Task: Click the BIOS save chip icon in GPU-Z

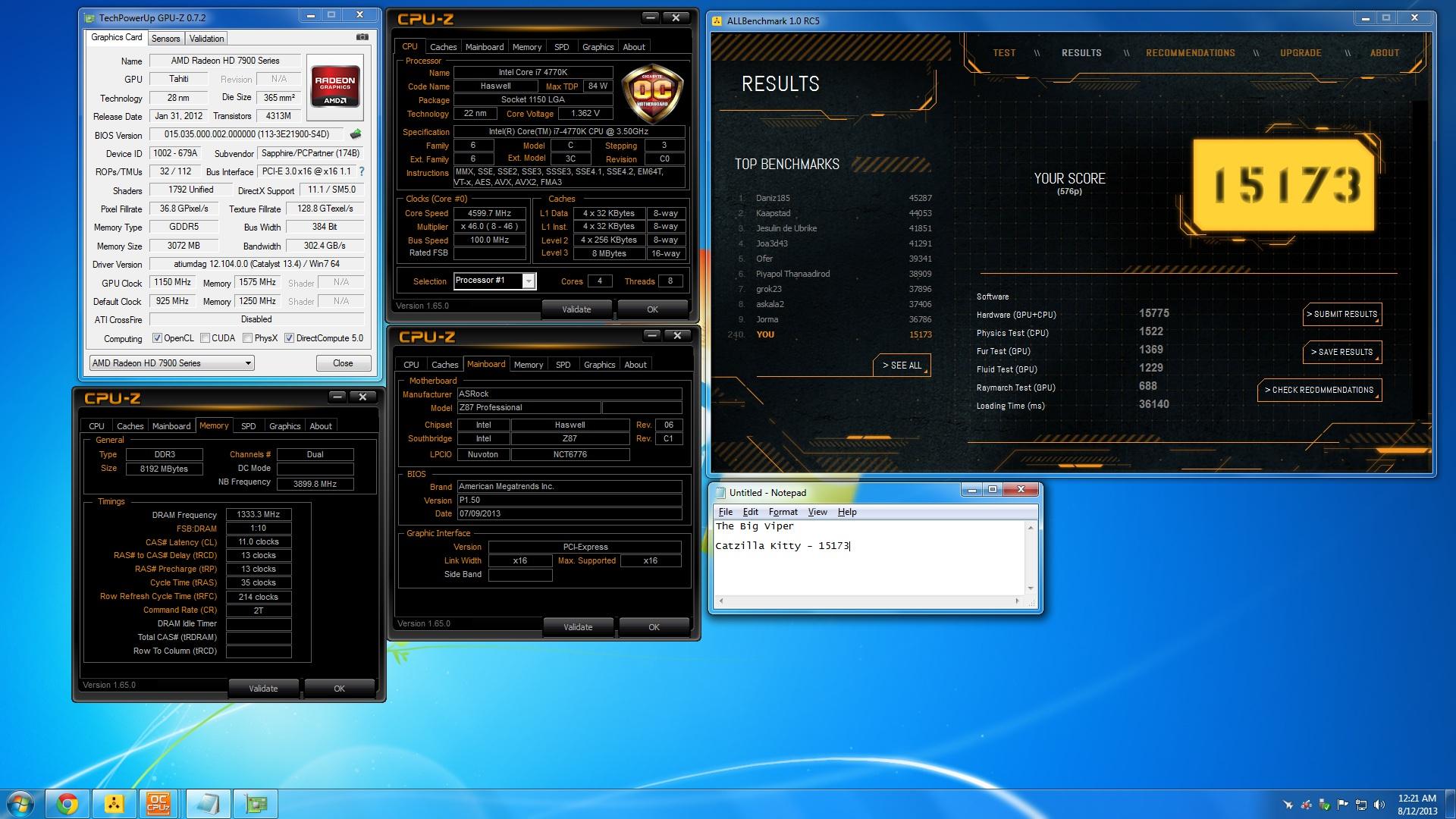Action: pyautogui.click(x=355, y=134)
